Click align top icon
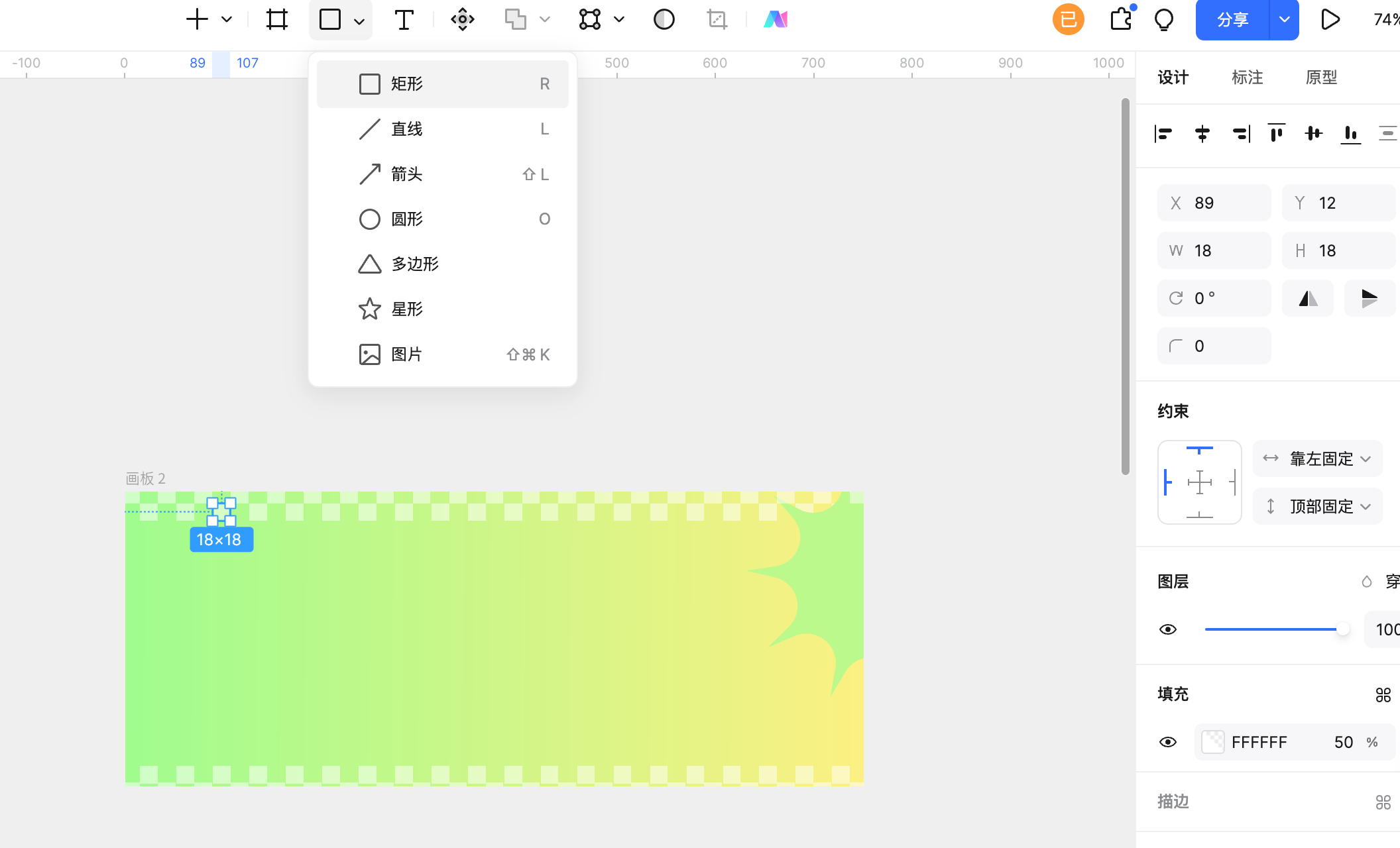The image size is (1400, 848). click(1277, 134)
